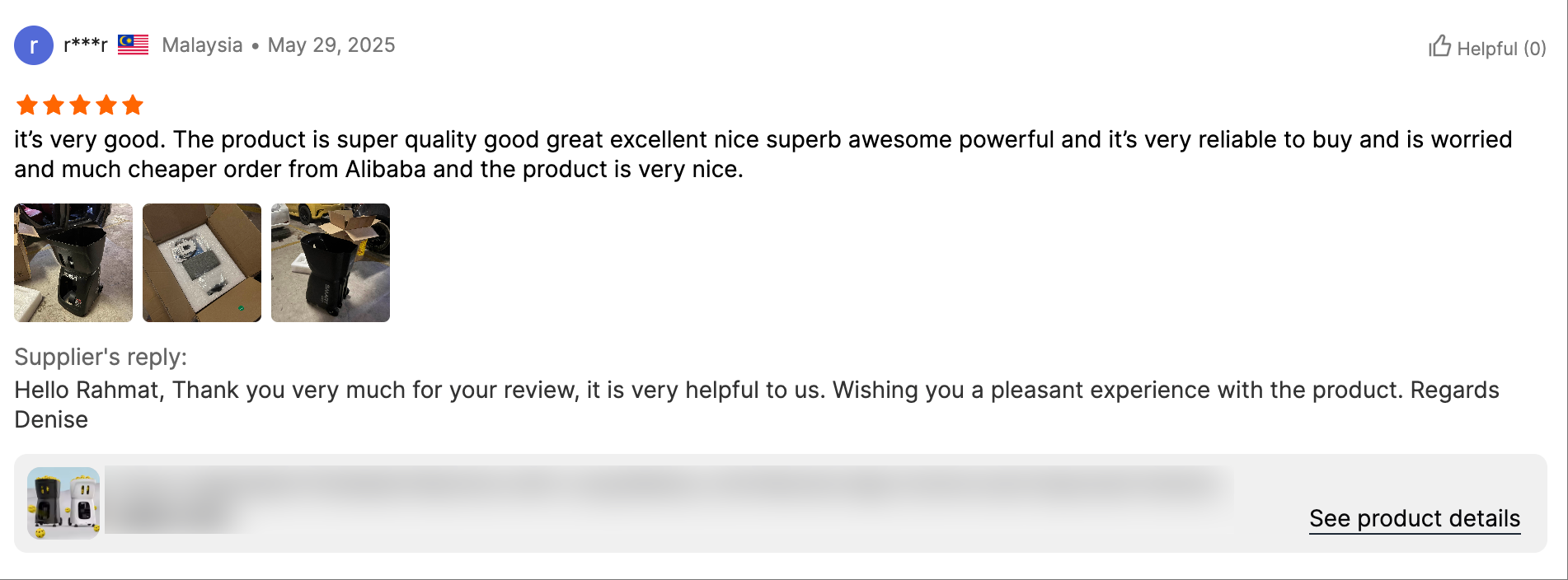The width and height of the screenshot is (1568, 580).
Task: Click the review date "May 29, 2025"
Action: tap(331, 45)
